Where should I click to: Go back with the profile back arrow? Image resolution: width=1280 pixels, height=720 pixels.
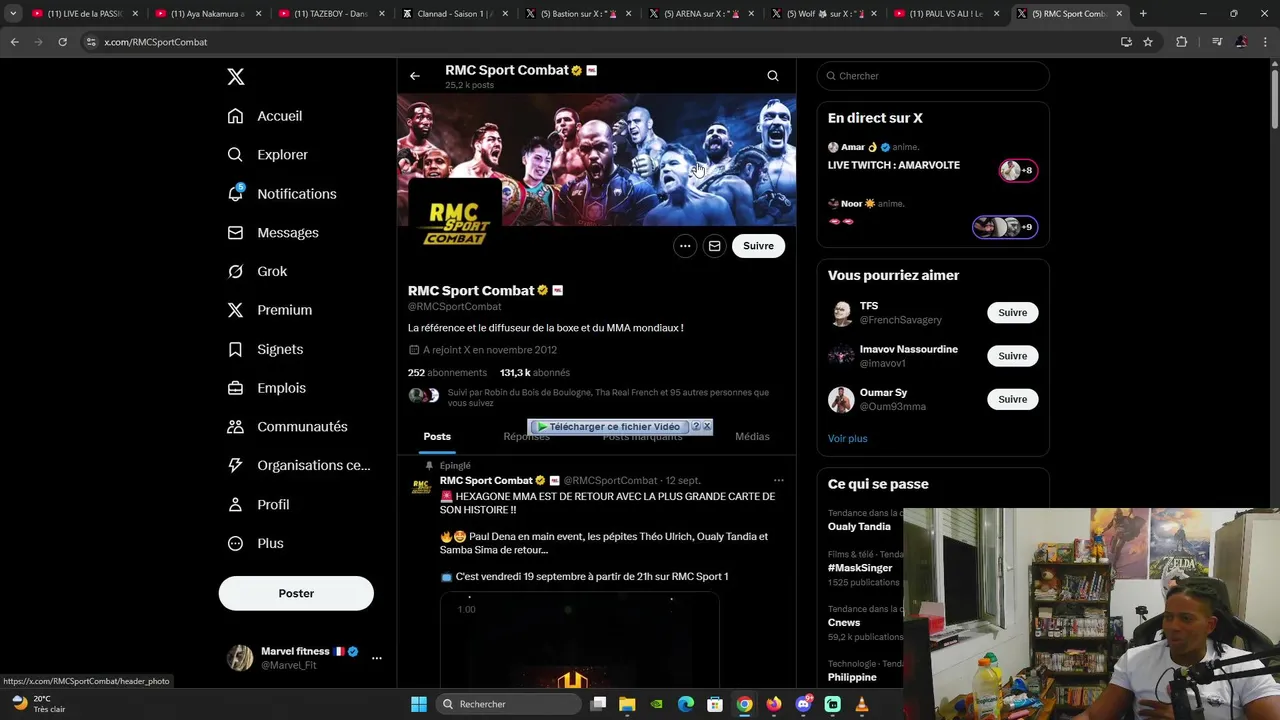click(x=415, y=76)
